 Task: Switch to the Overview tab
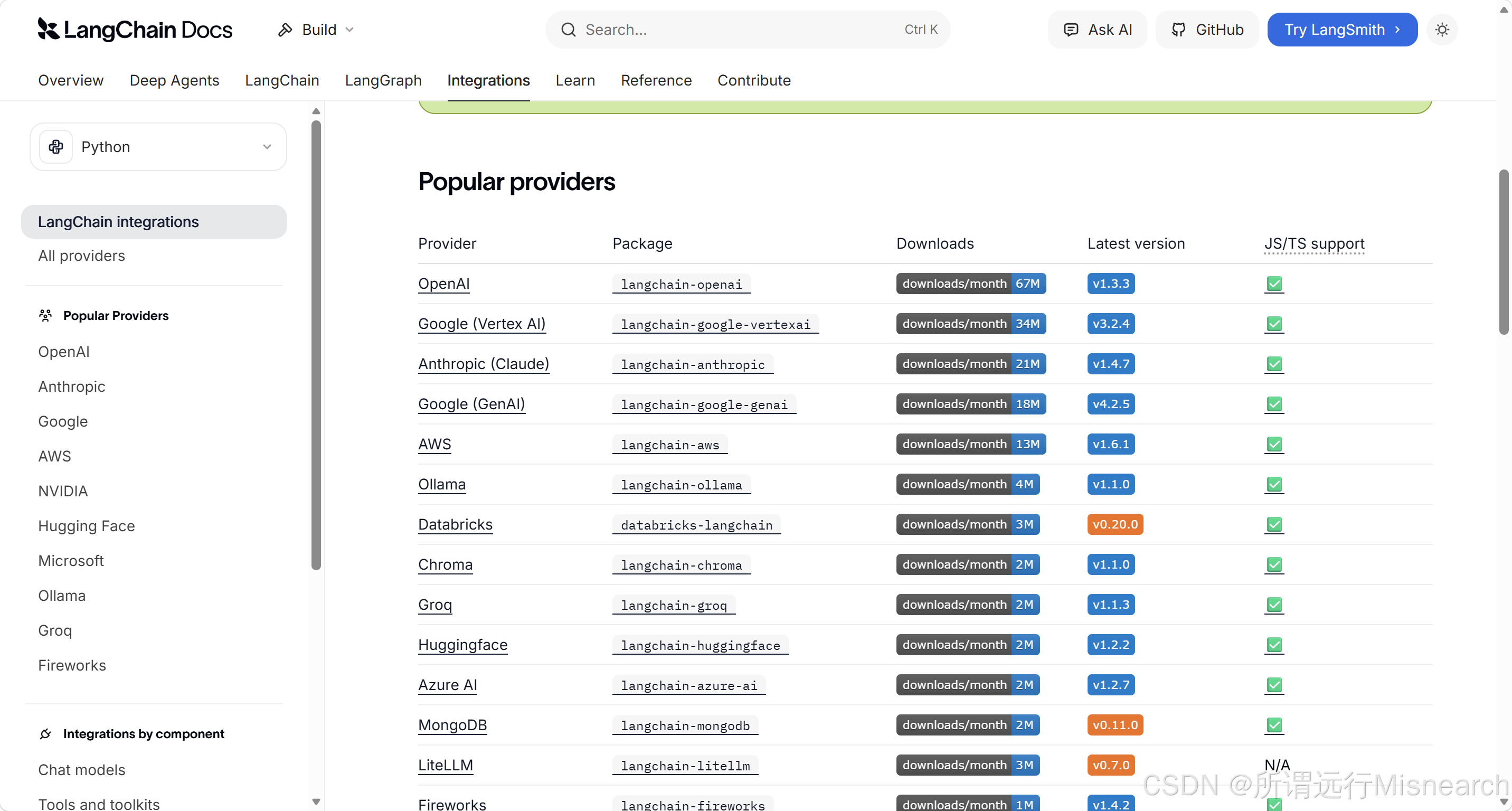(x=71, y=80)
